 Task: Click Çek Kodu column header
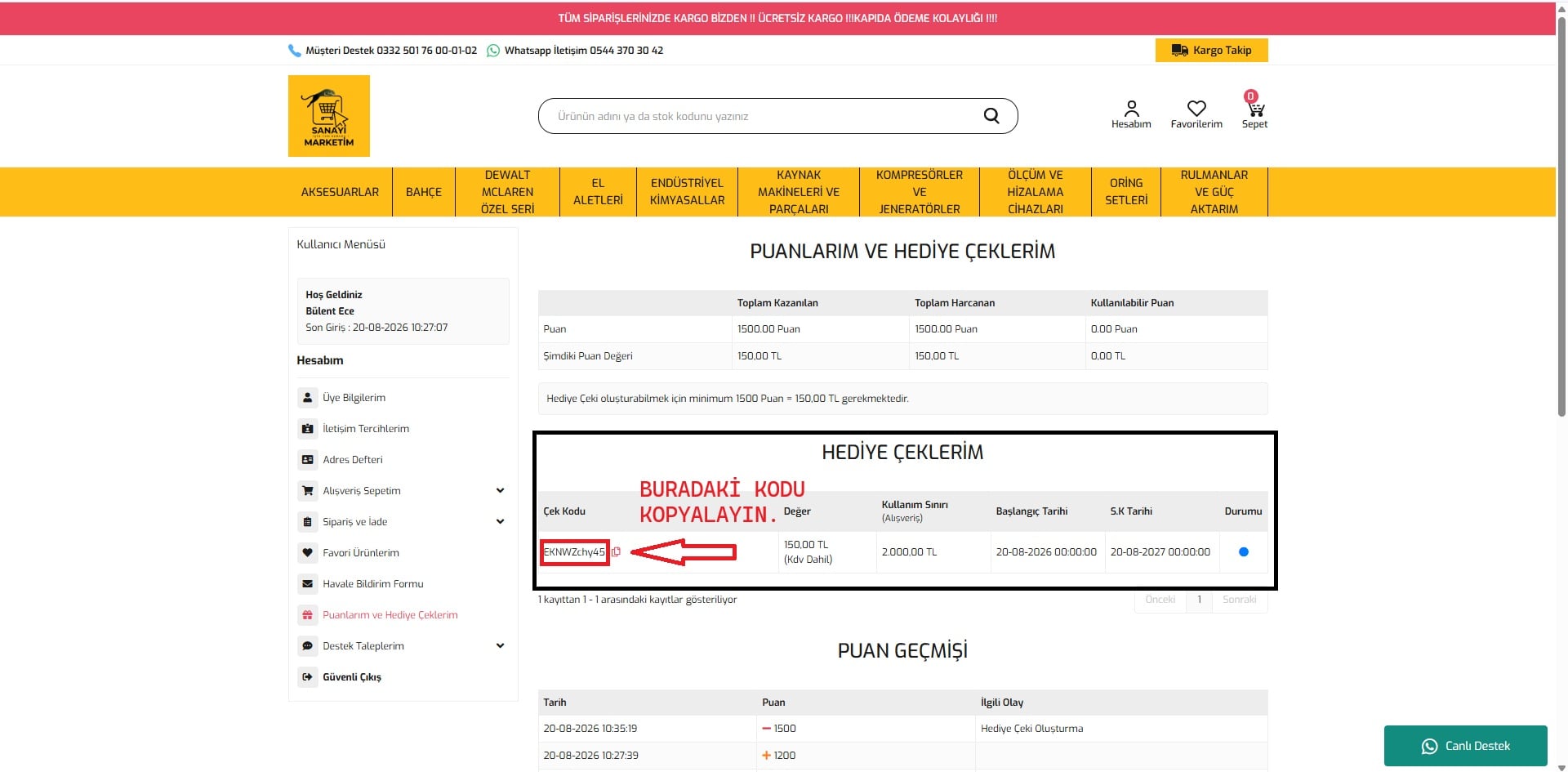click(x=564, y=511)
